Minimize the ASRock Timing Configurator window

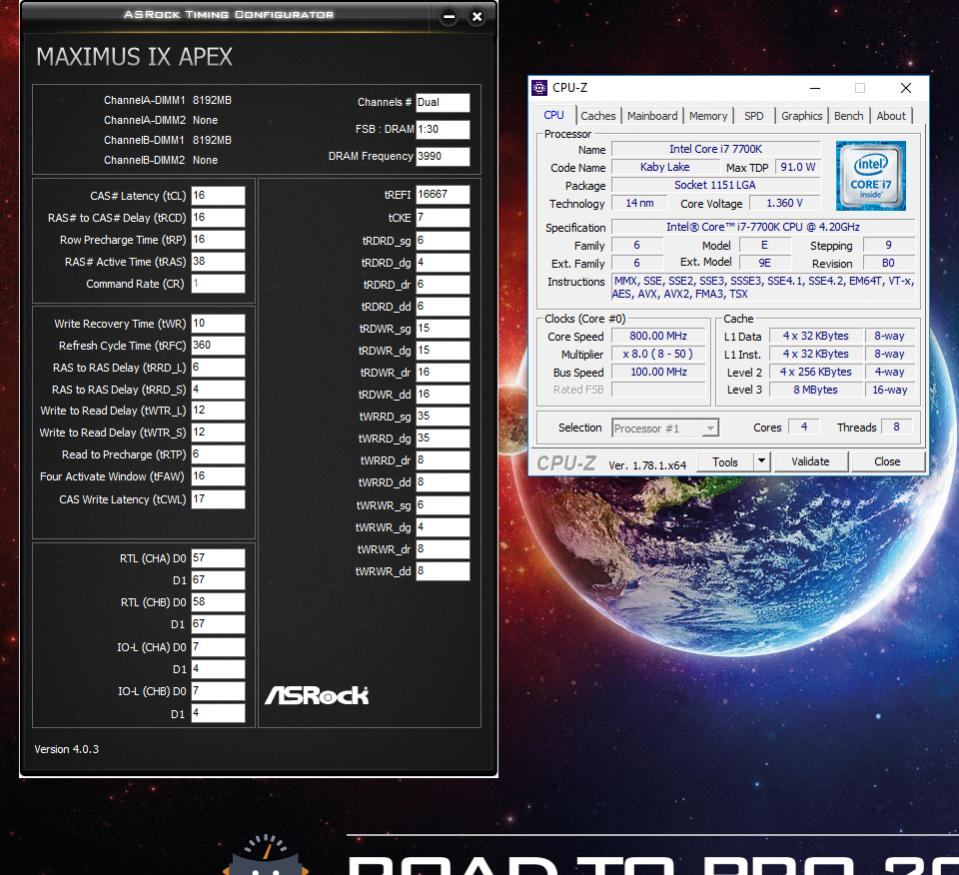(x=449, y=17)
